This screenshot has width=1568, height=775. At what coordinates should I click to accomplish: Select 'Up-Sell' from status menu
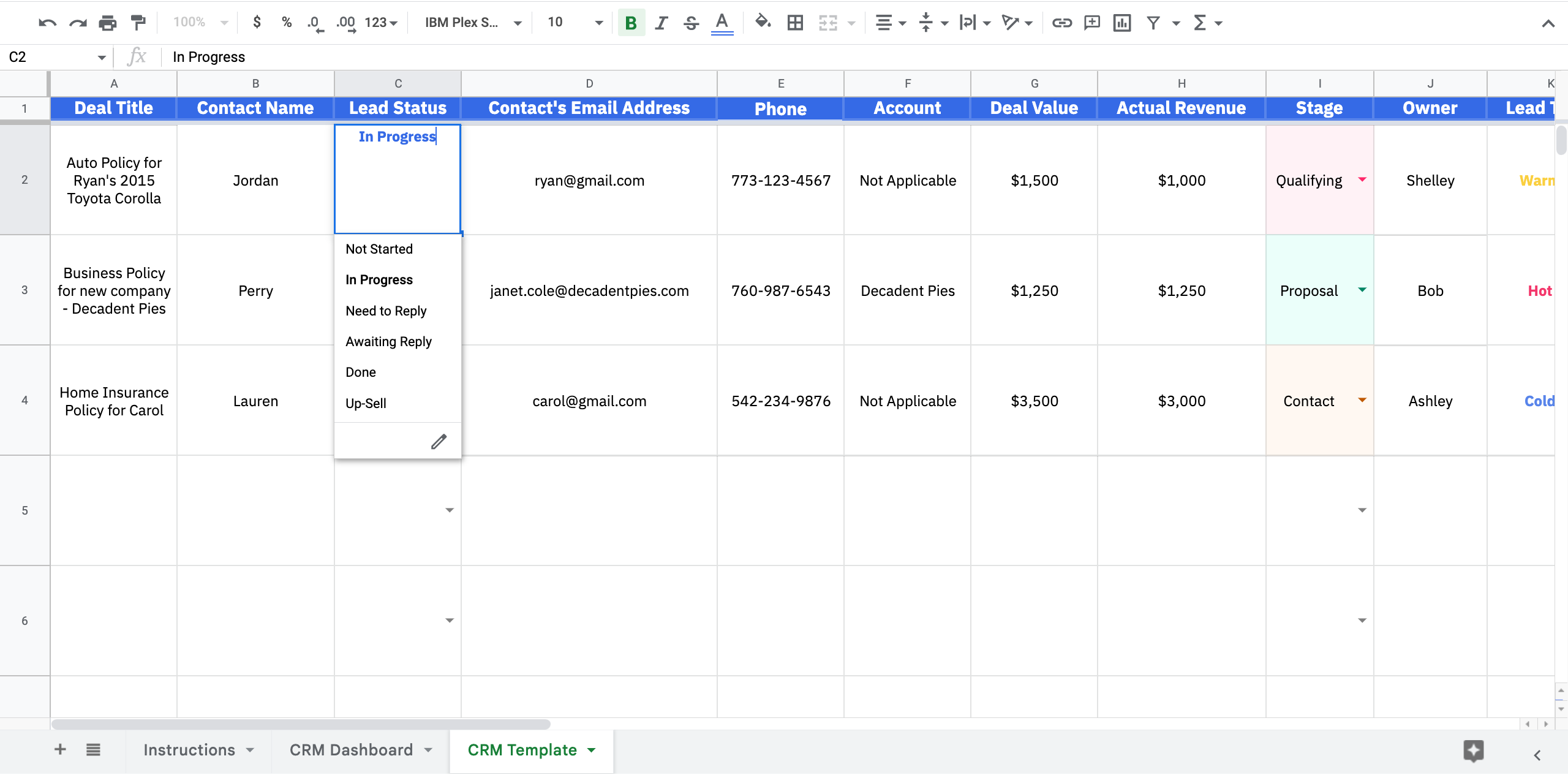[x=366, y=402]
